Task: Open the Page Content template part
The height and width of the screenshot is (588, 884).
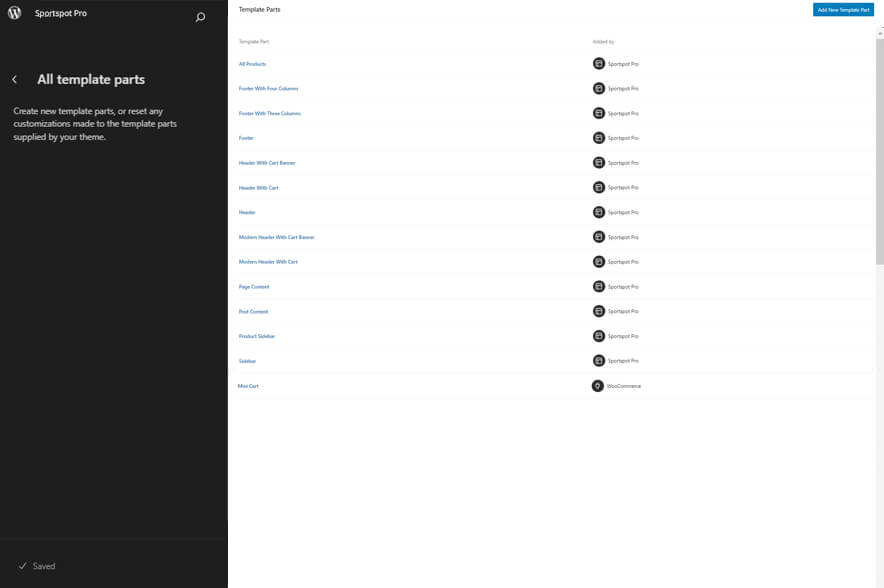Action: coord(254,287)
